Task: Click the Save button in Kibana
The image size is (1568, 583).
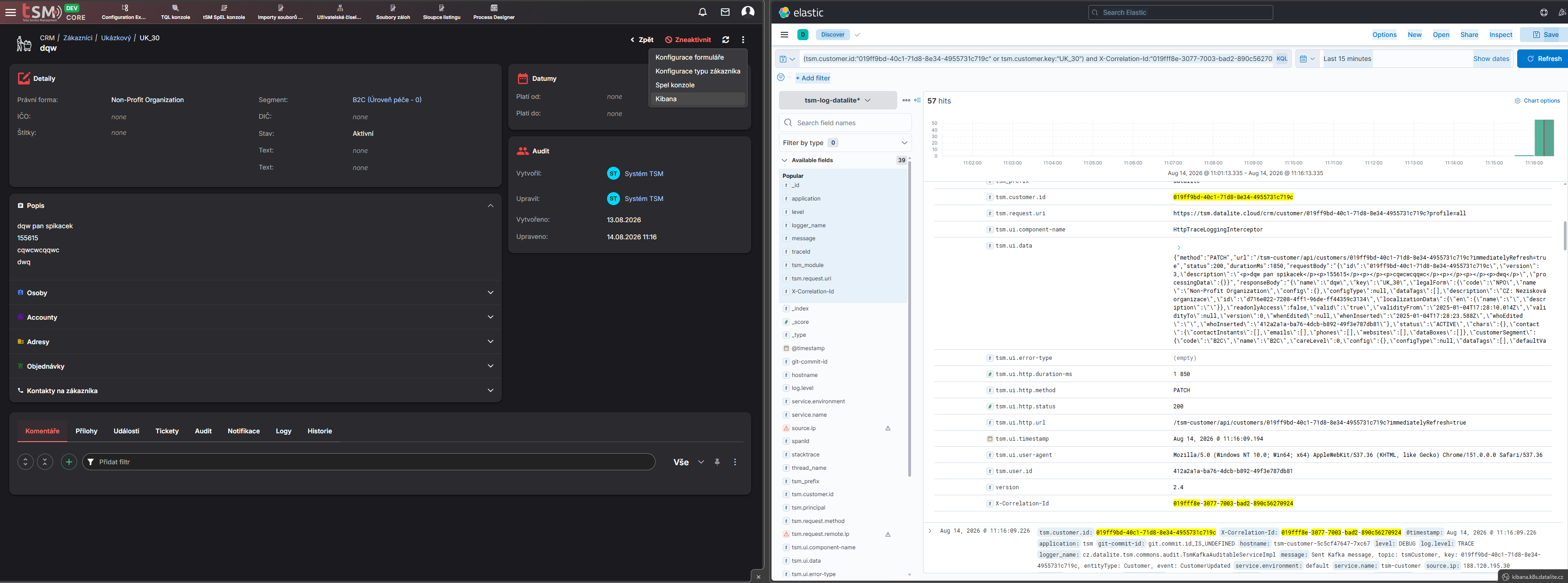Action: pos(1545,35)
